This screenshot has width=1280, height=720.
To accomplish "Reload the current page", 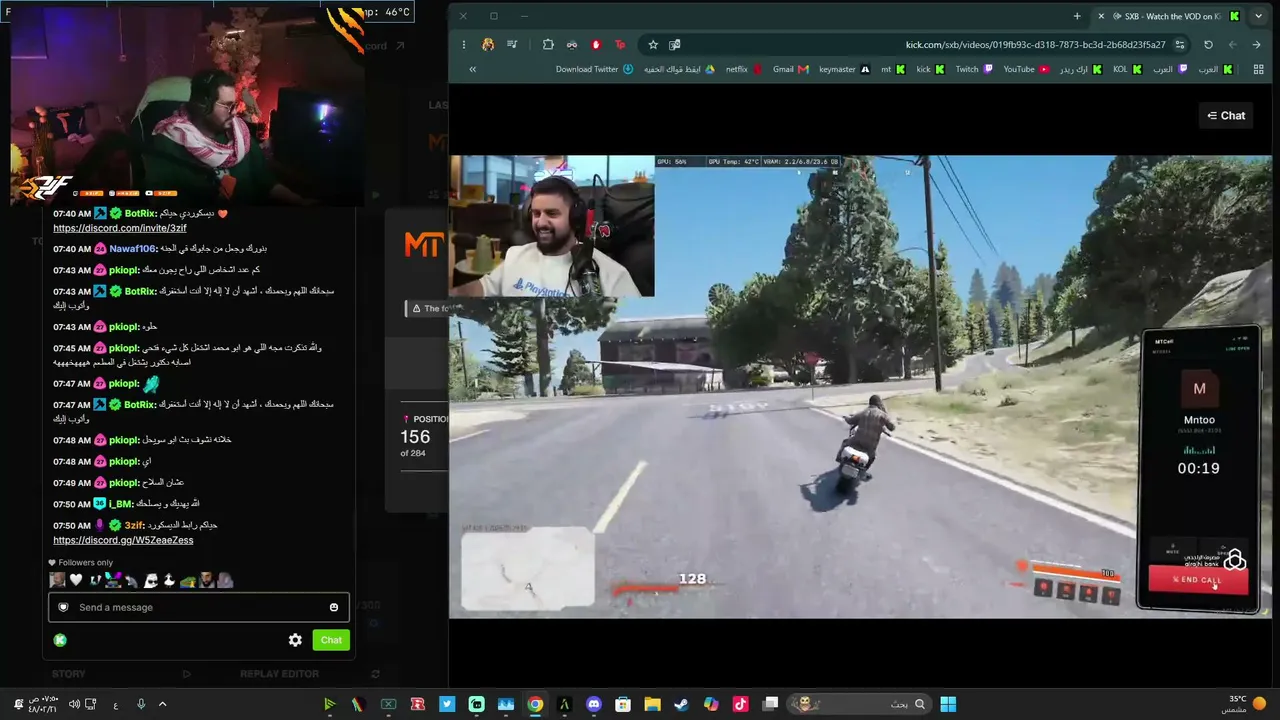I will [x=1208, y=44].
